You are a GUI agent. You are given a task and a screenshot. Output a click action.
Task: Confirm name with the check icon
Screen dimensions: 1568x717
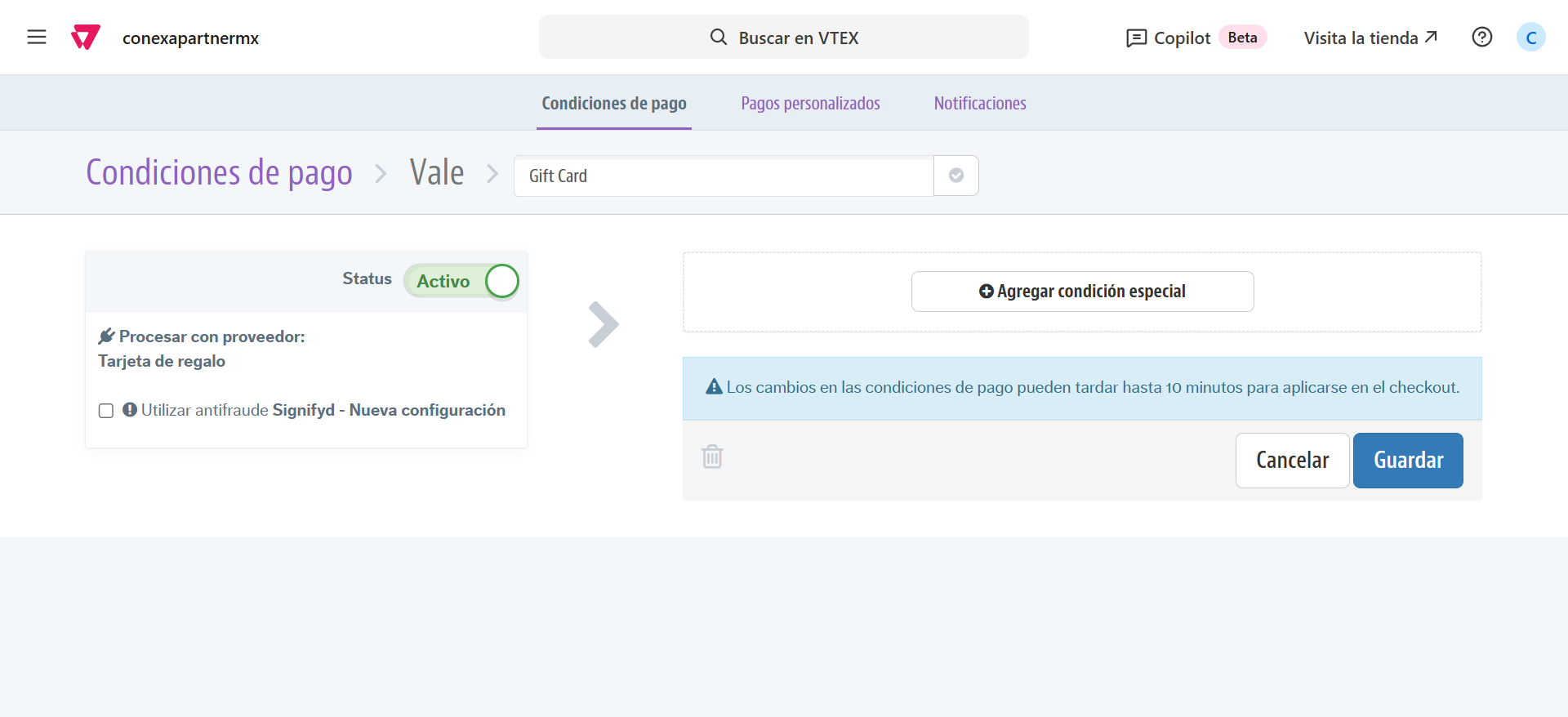click(x=956, y=176)
